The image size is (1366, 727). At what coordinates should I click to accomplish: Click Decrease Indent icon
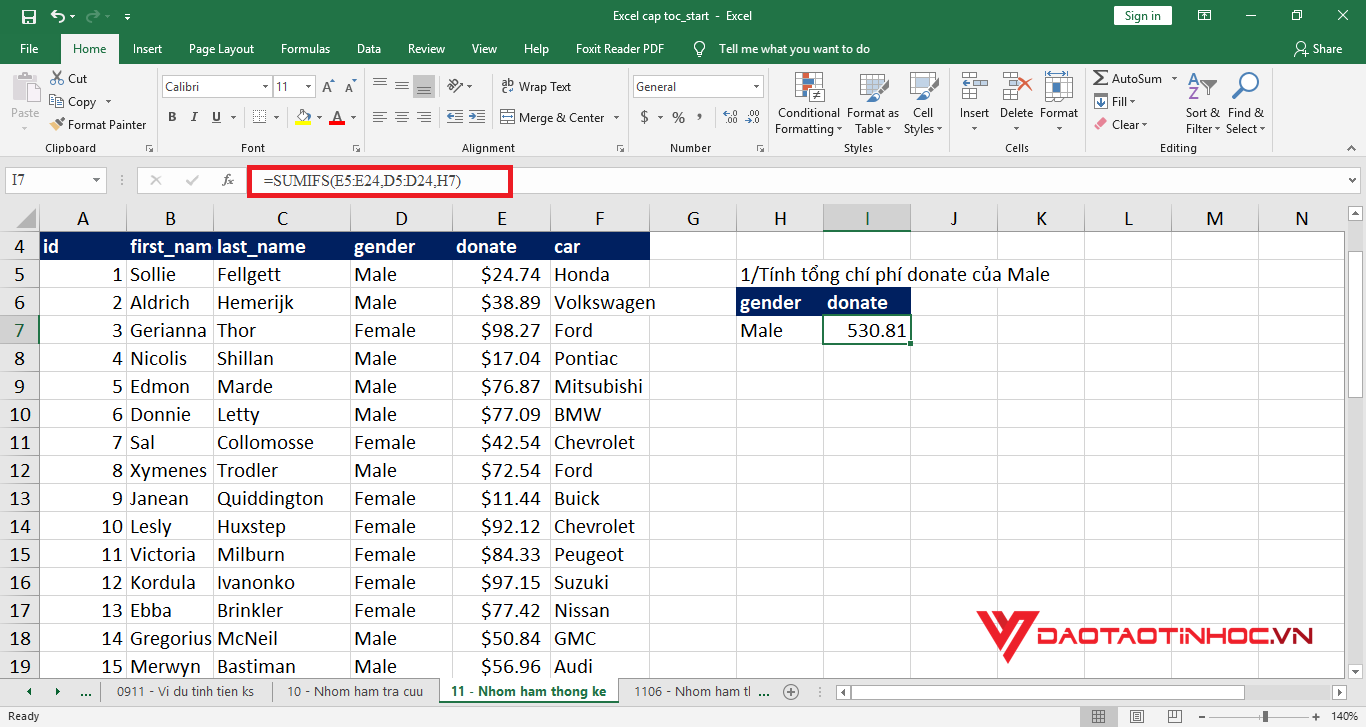455,117
